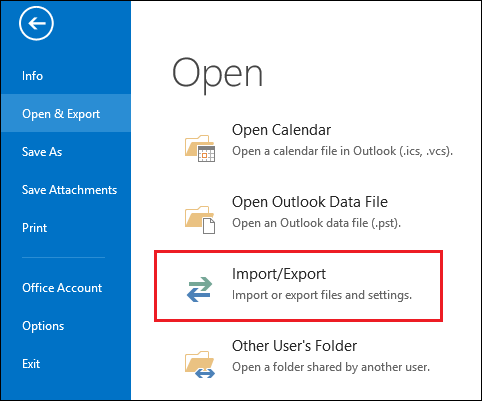482x401 pixels.
Task: Click the Open Calendar title text
Action: tap(281, 130)
